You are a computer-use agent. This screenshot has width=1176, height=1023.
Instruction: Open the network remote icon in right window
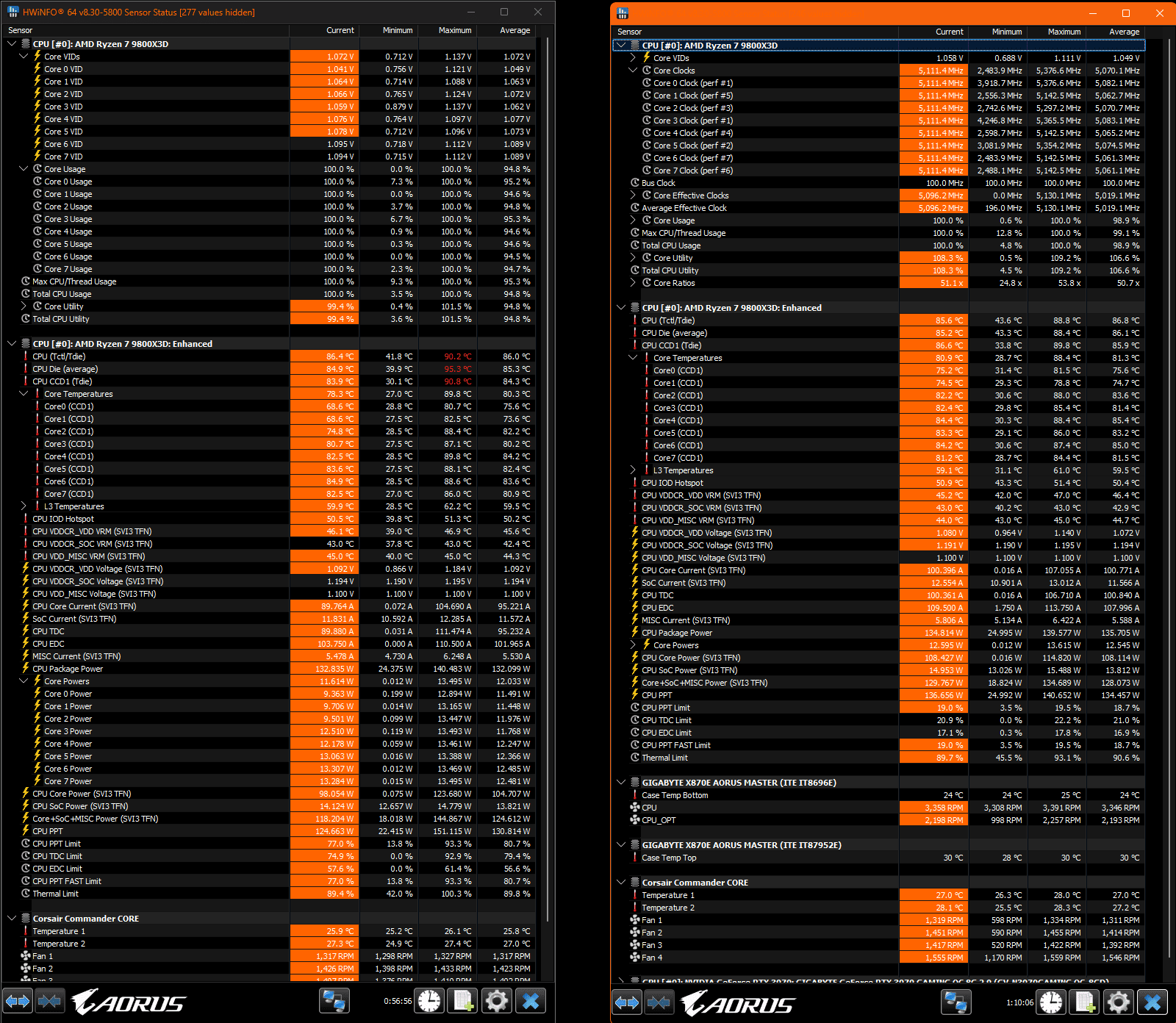pyautogui.click(x=955, y=1002)
